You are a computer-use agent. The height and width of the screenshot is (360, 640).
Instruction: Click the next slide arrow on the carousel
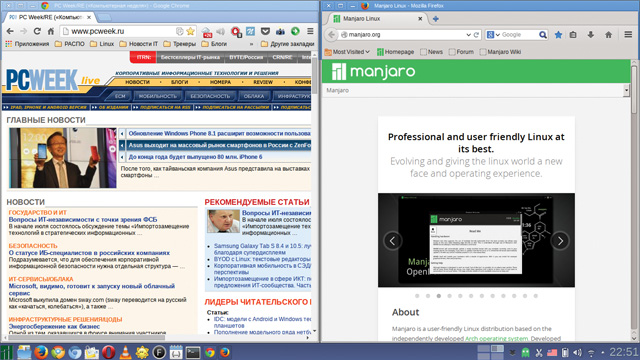[x=560, y=241]
